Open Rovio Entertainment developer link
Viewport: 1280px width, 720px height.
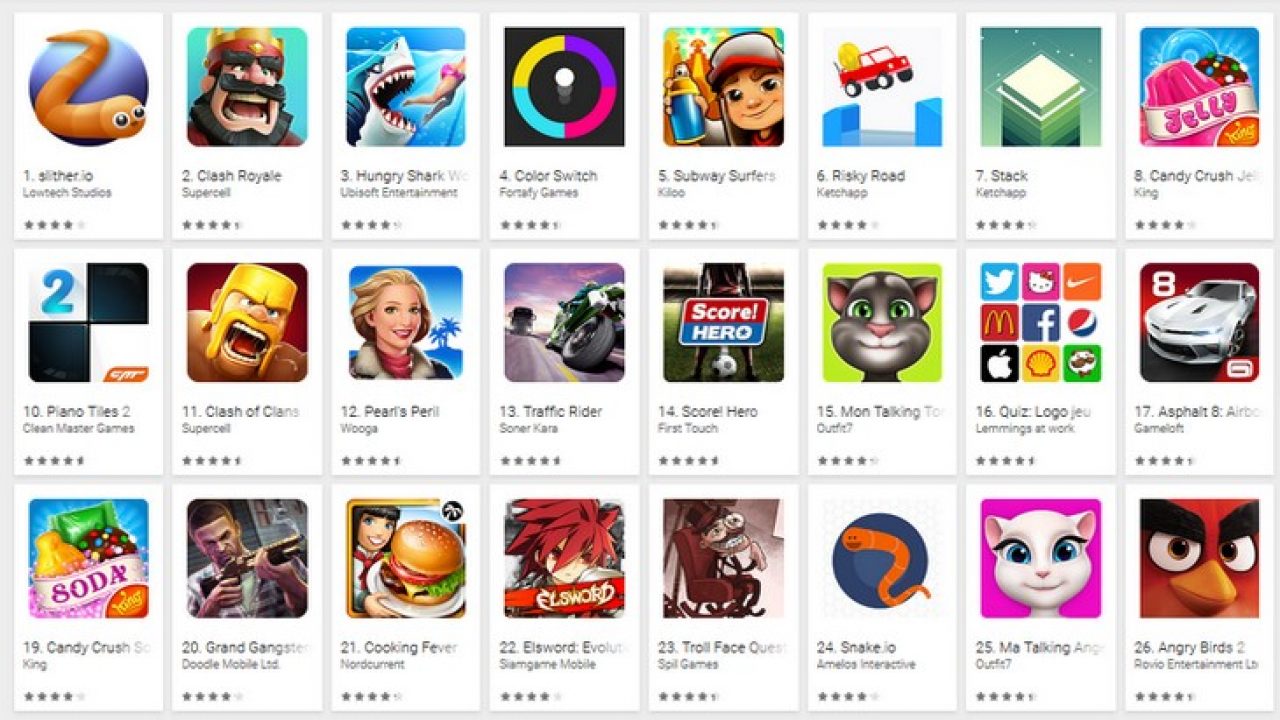1196,665
